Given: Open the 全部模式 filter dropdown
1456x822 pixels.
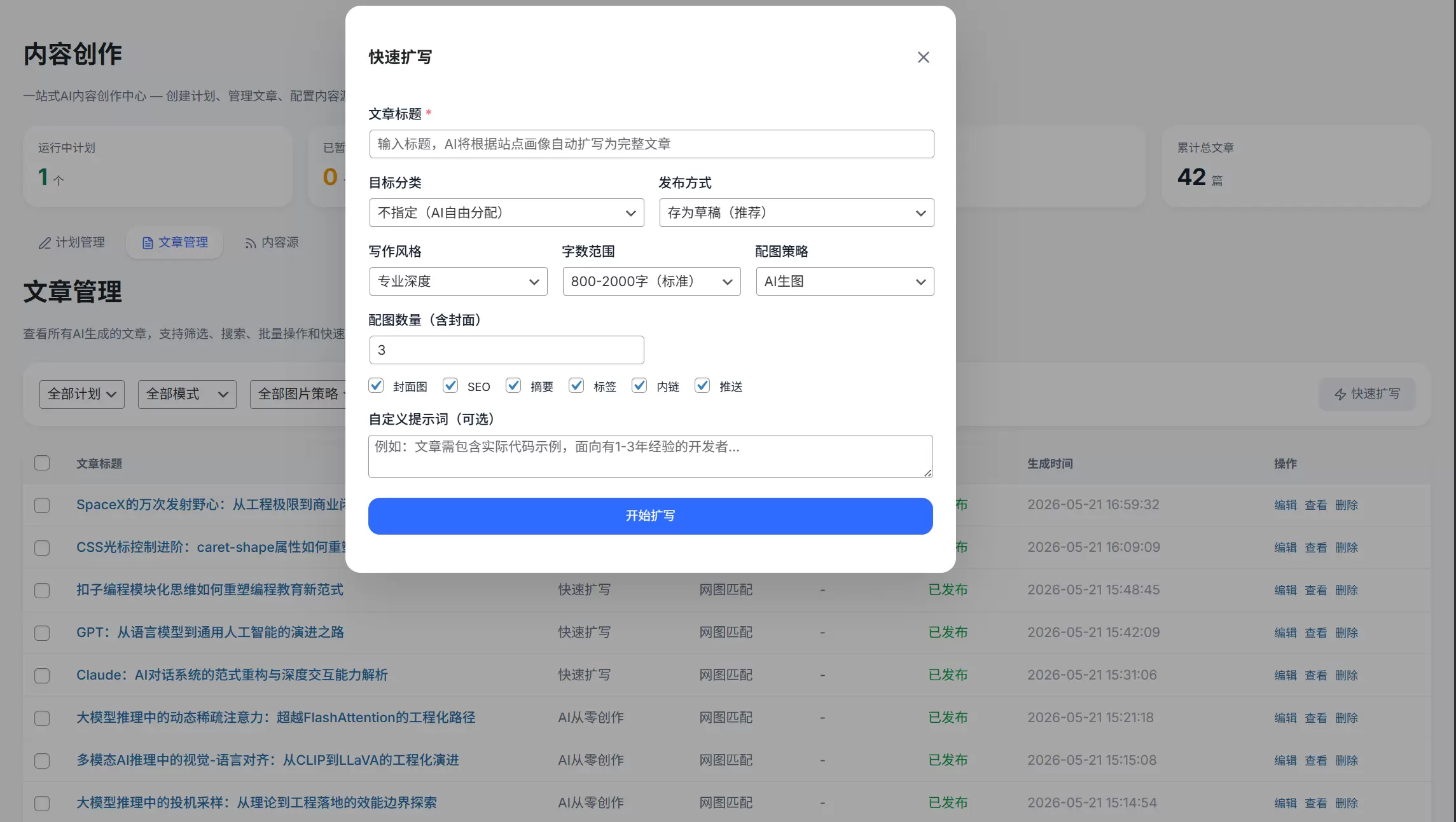Looking at the screenshot, I should [x=187, y=394].
